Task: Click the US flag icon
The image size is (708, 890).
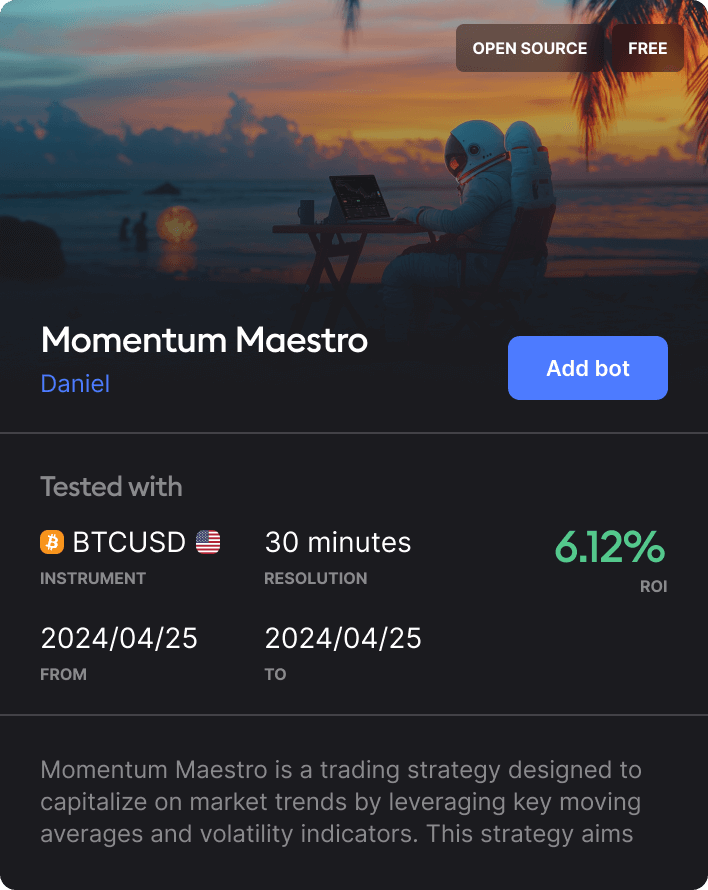Action: pyautogui.click(x=208, y=542)
